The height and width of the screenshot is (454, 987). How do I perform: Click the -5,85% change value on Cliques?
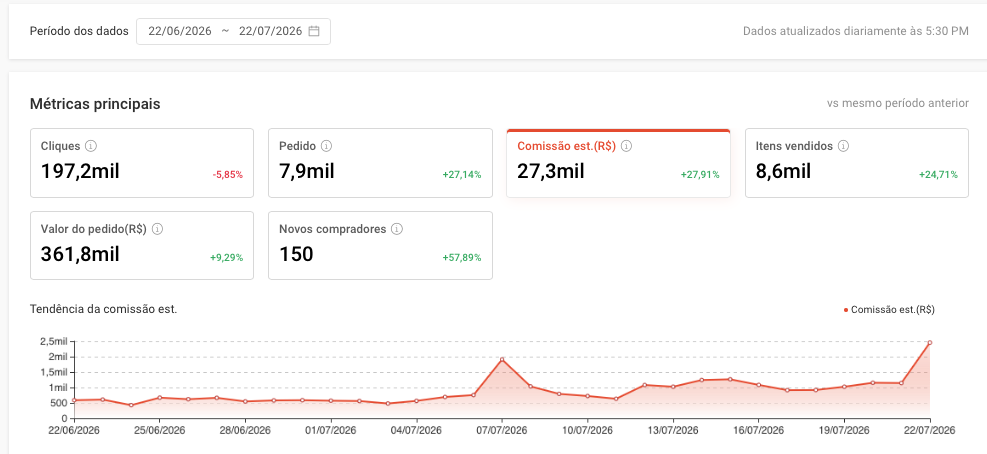[227, 174]
